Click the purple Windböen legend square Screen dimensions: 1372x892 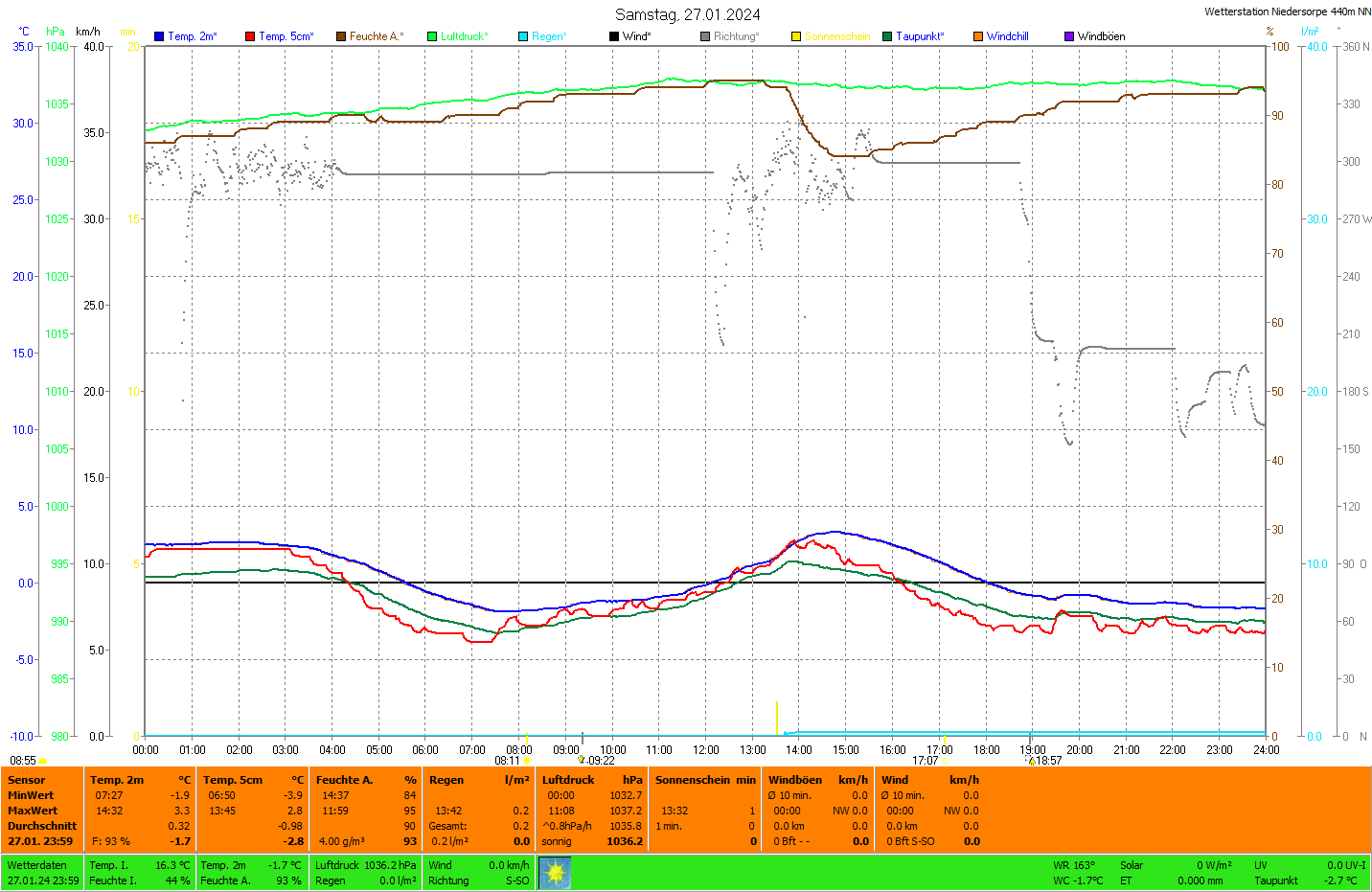pyautogui.click(x=1069, y=36)
